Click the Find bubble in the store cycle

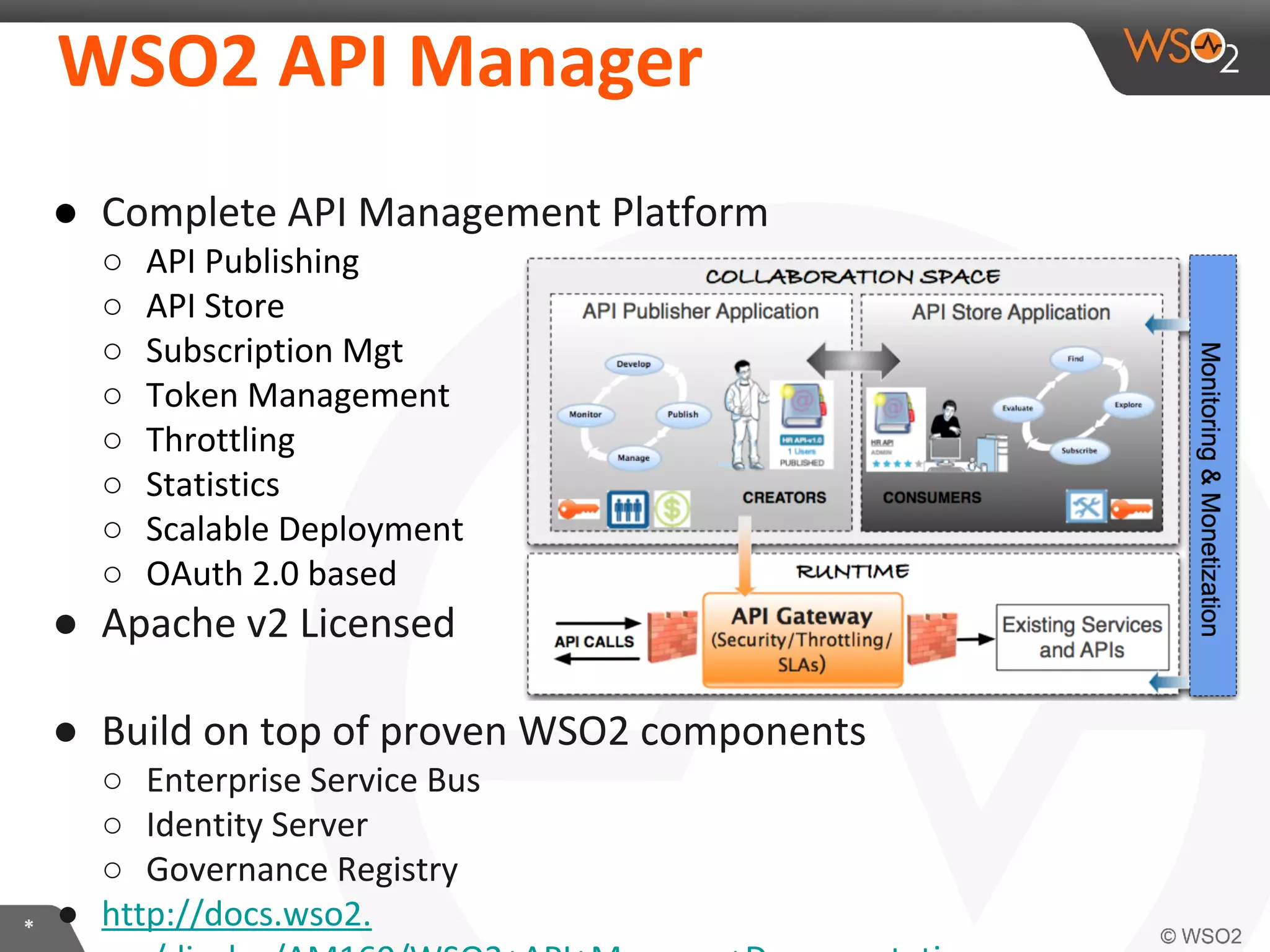click(1075, 359)
